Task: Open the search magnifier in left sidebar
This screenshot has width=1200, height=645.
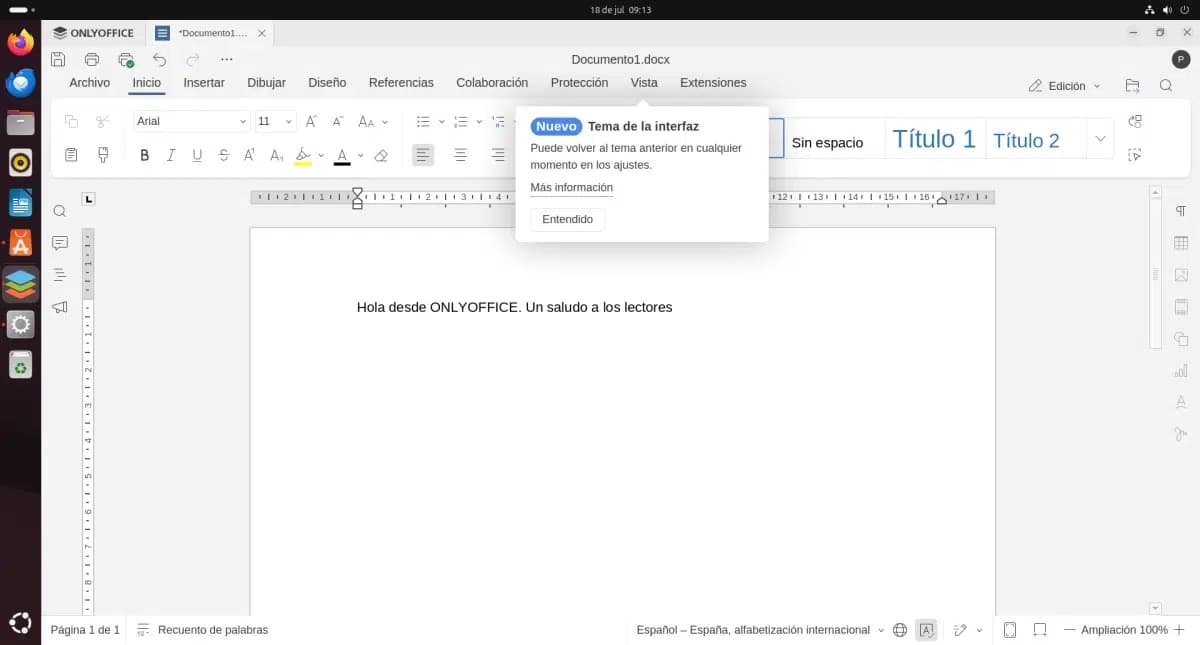Action: [x=60, y=211]
